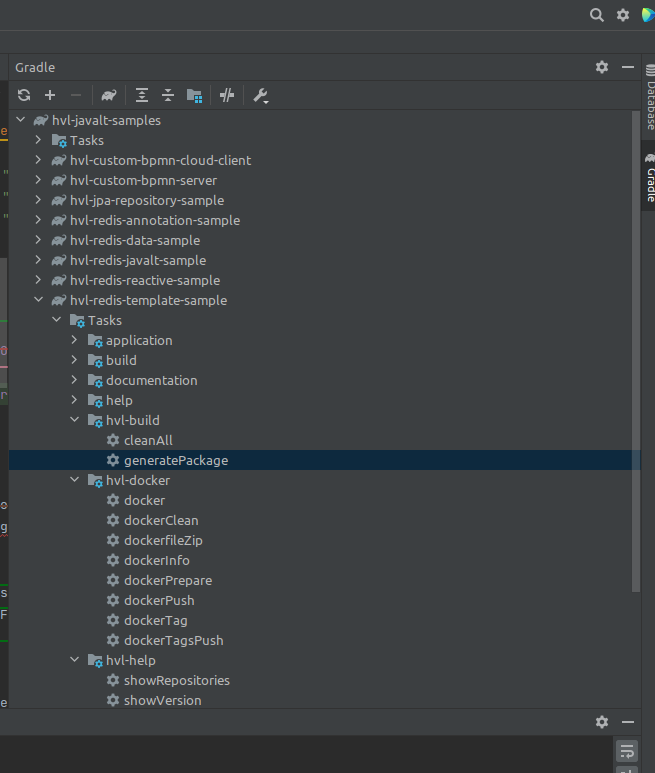Hide the bottom tool window

[x=627, y=722]
